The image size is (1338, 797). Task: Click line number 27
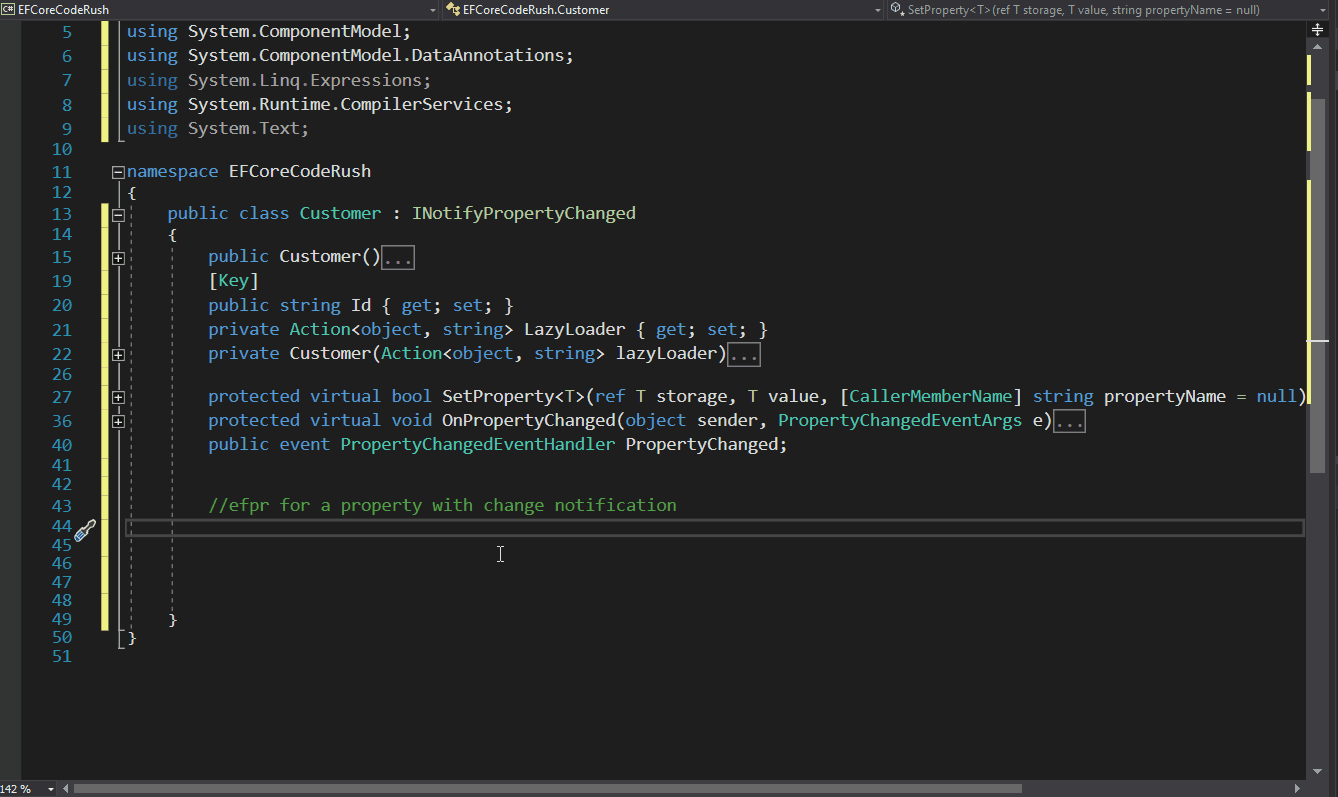click(61, 397)
